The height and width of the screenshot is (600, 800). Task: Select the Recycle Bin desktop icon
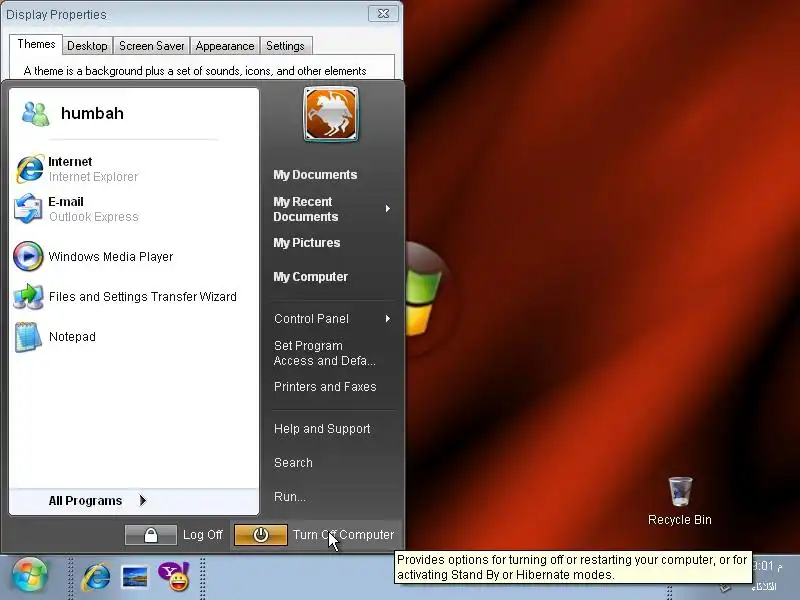(x=680, y=502)
